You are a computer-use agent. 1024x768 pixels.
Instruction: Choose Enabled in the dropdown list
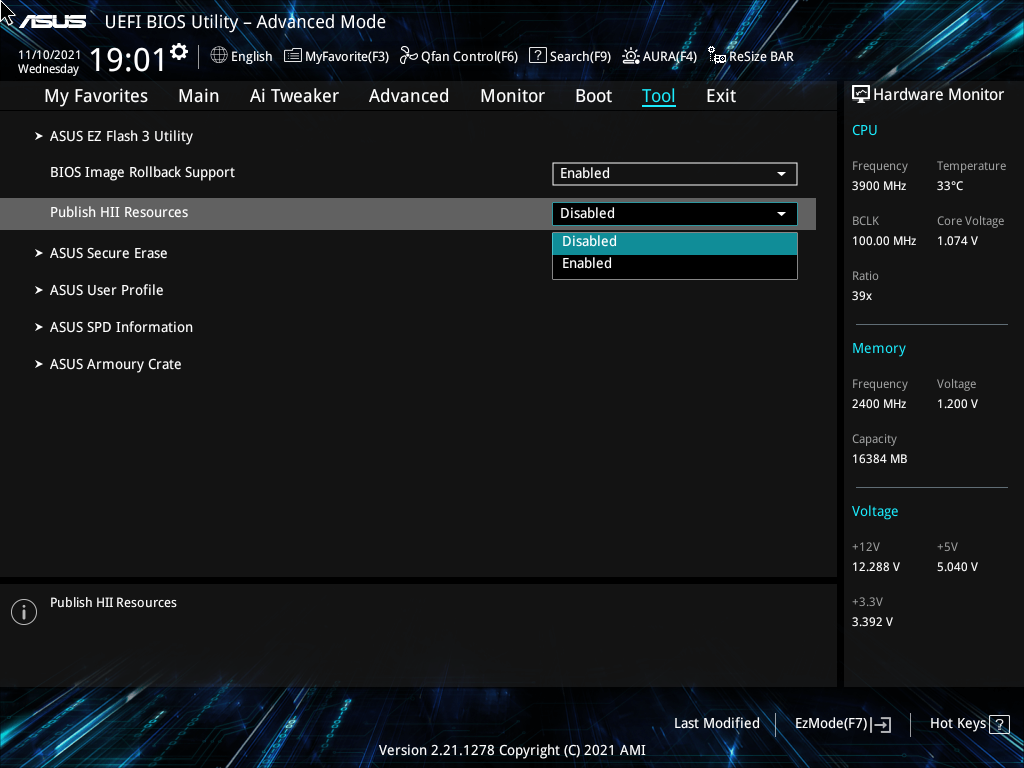click(675, 264)
